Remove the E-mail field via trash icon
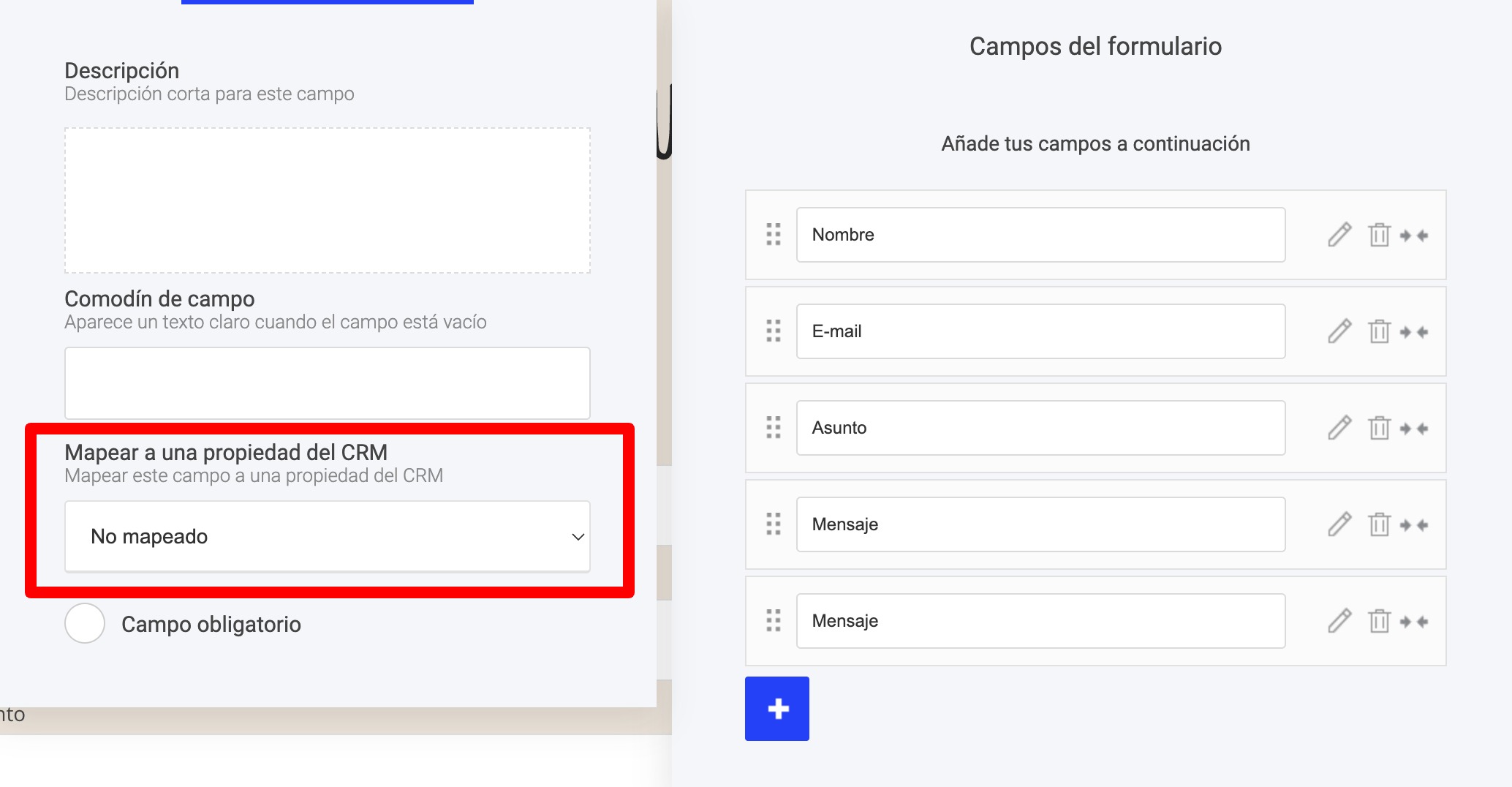The image size is (1512, 787). click(1379, 331)
